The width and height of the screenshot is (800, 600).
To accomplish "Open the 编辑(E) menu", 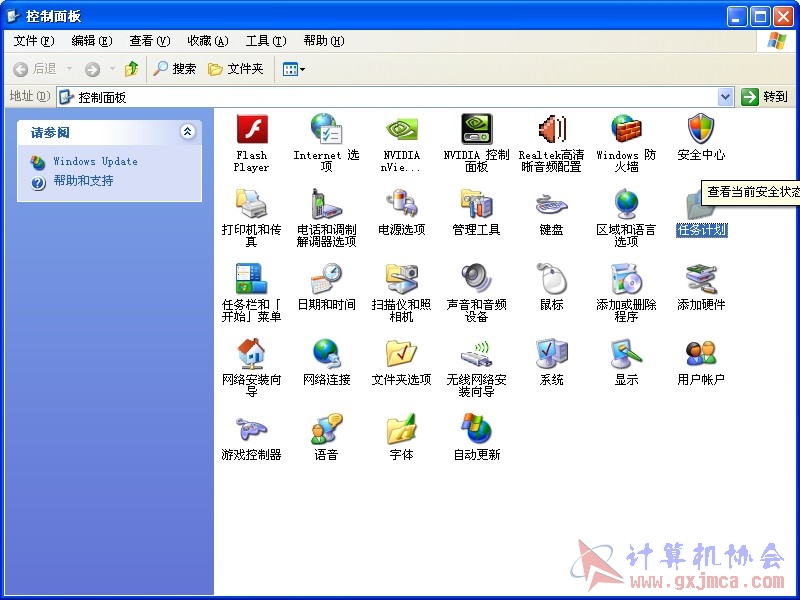I will [x=92, y=41].
